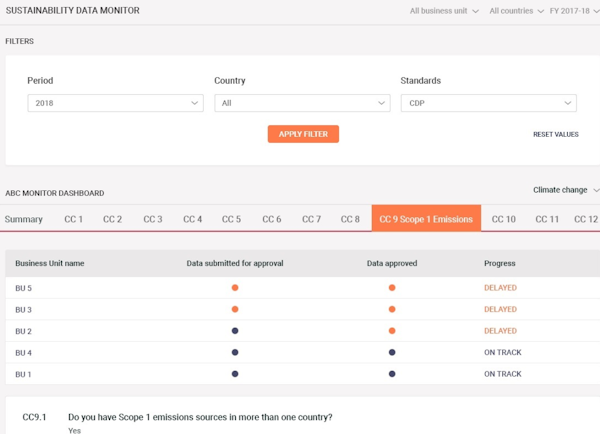Switch to the CC 1 tab

pos(73,219)
